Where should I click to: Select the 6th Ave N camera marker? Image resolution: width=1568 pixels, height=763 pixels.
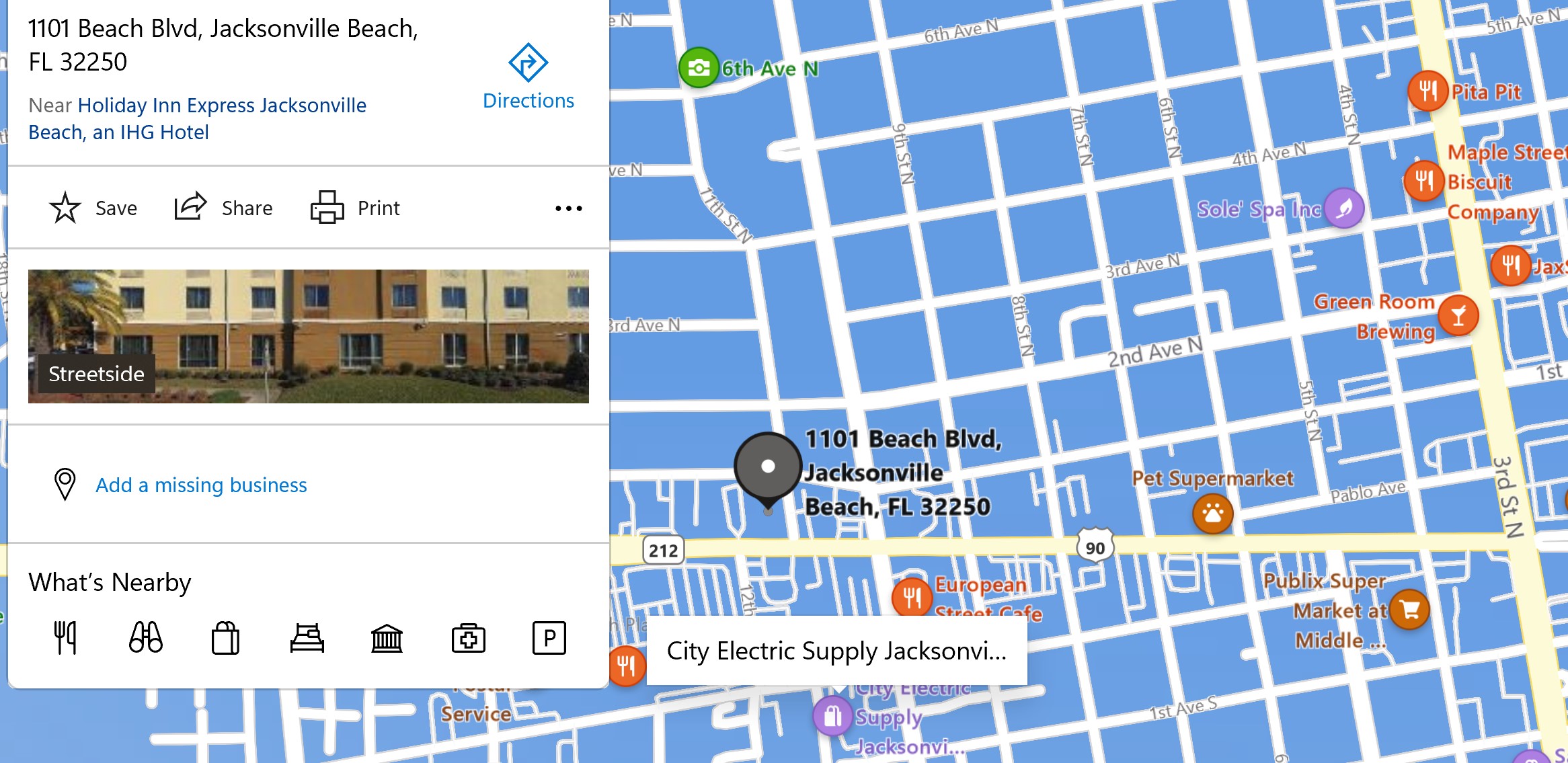coord(699,68)
